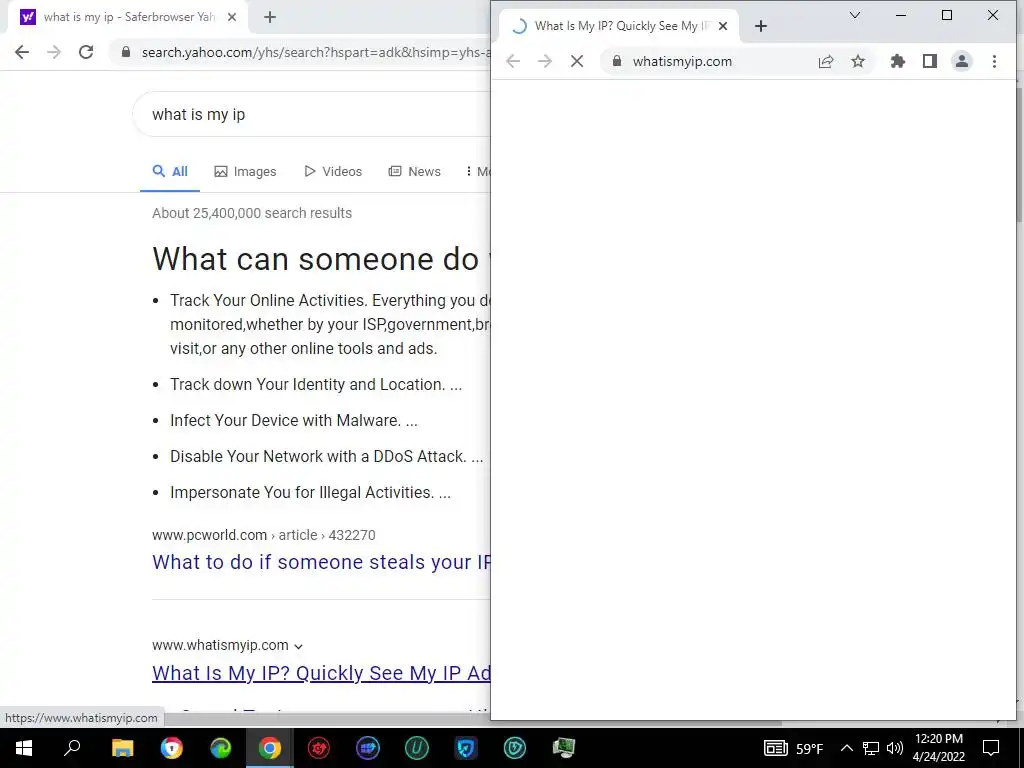Select 'what is my ip - Saferbrowser' tab
The image size is (1024, 768).
(x=129, y=18)
